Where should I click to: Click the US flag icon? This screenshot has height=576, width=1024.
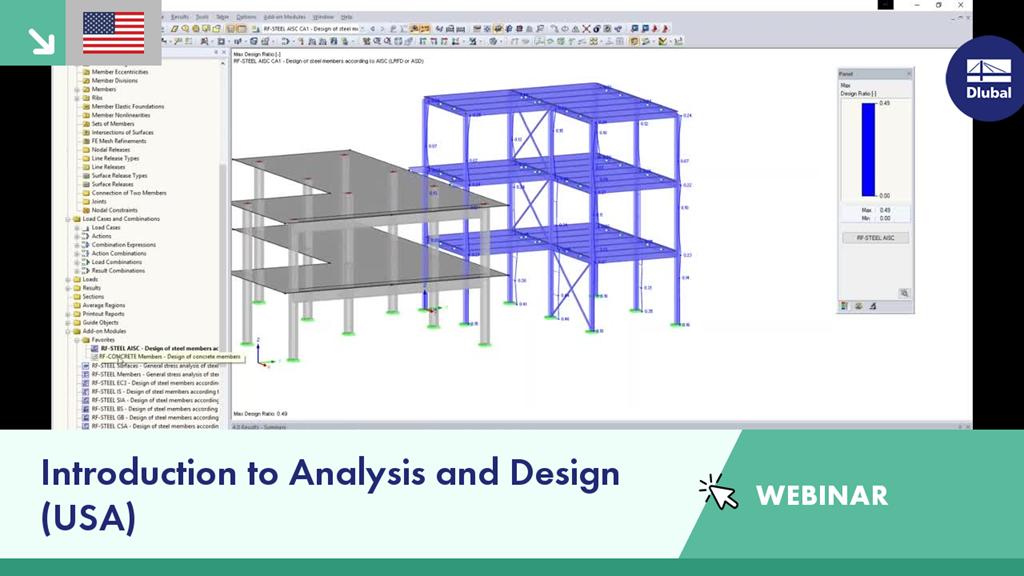[x=114, y=33]
